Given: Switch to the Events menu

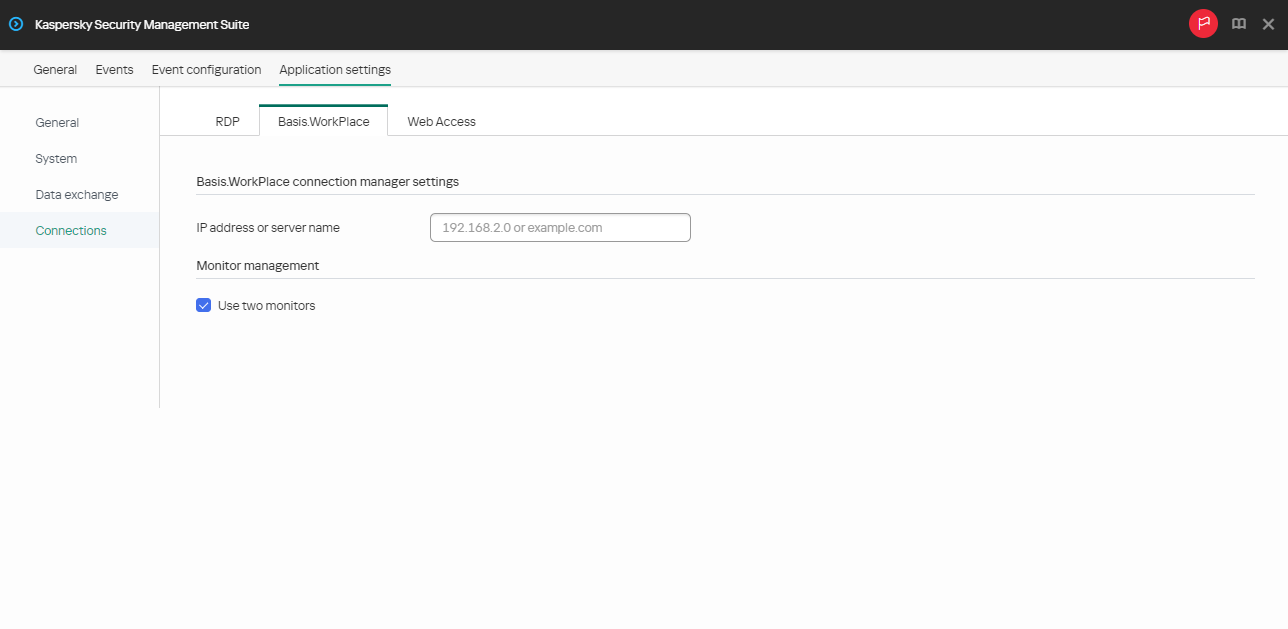Looking at the screenshot, I should [x=114, y=69].
